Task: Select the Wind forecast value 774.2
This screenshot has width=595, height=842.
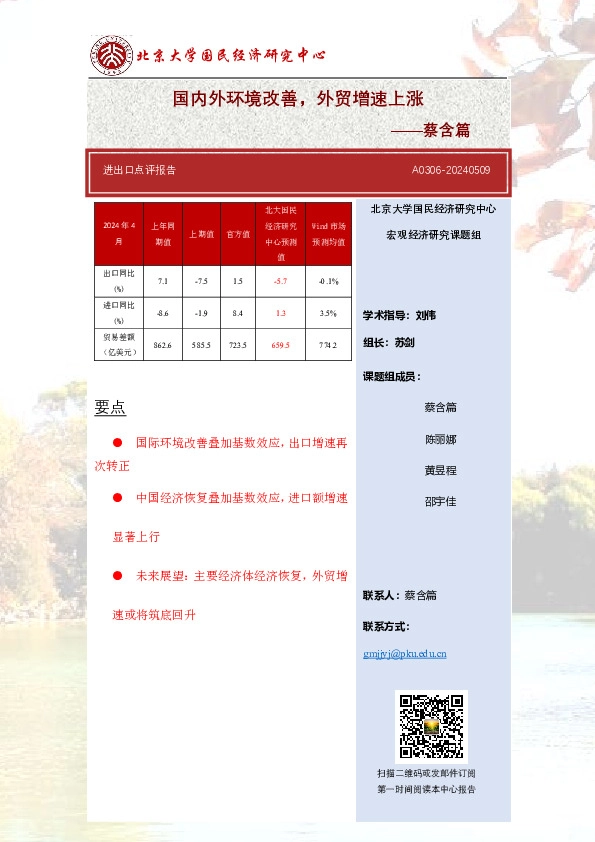Action: [x=328, y=345]
